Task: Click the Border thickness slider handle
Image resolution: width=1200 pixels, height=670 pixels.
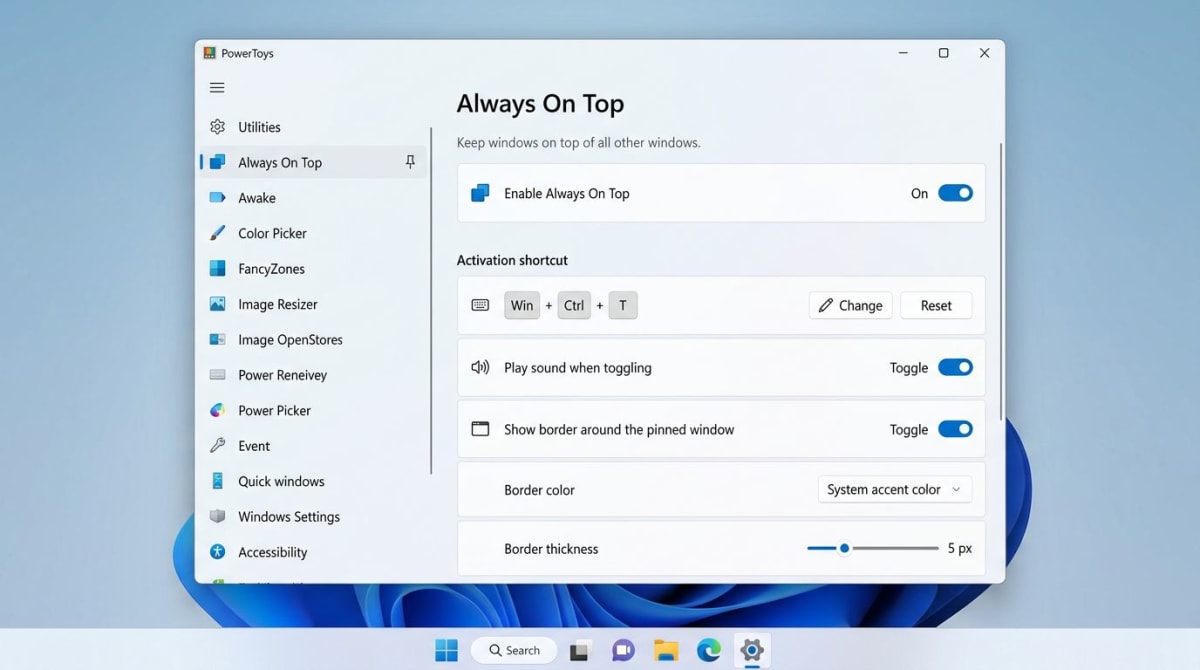Action: [x=844, y=548]
